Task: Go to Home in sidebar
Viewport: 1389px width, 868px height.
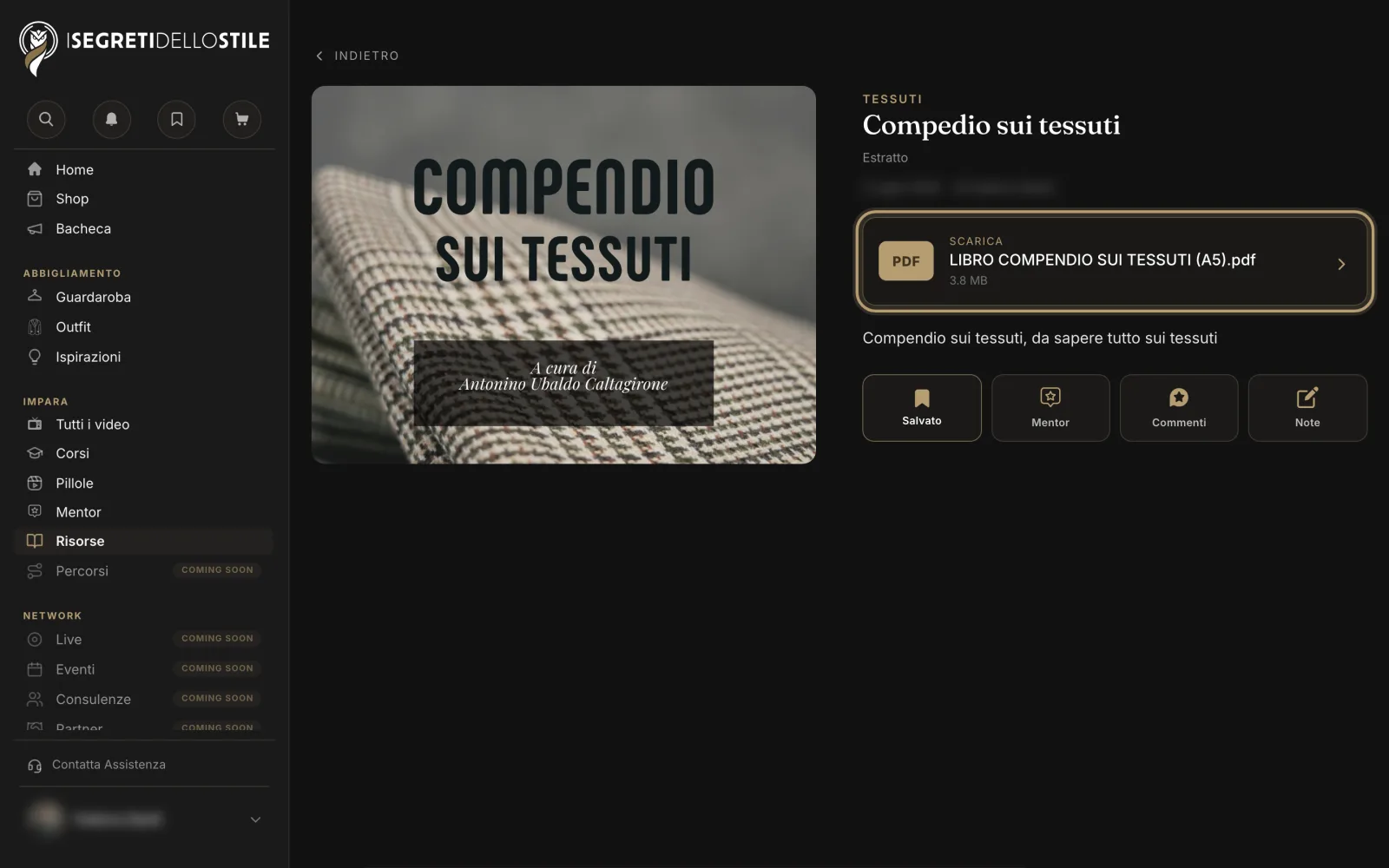Action: click(x=144, y=169)
